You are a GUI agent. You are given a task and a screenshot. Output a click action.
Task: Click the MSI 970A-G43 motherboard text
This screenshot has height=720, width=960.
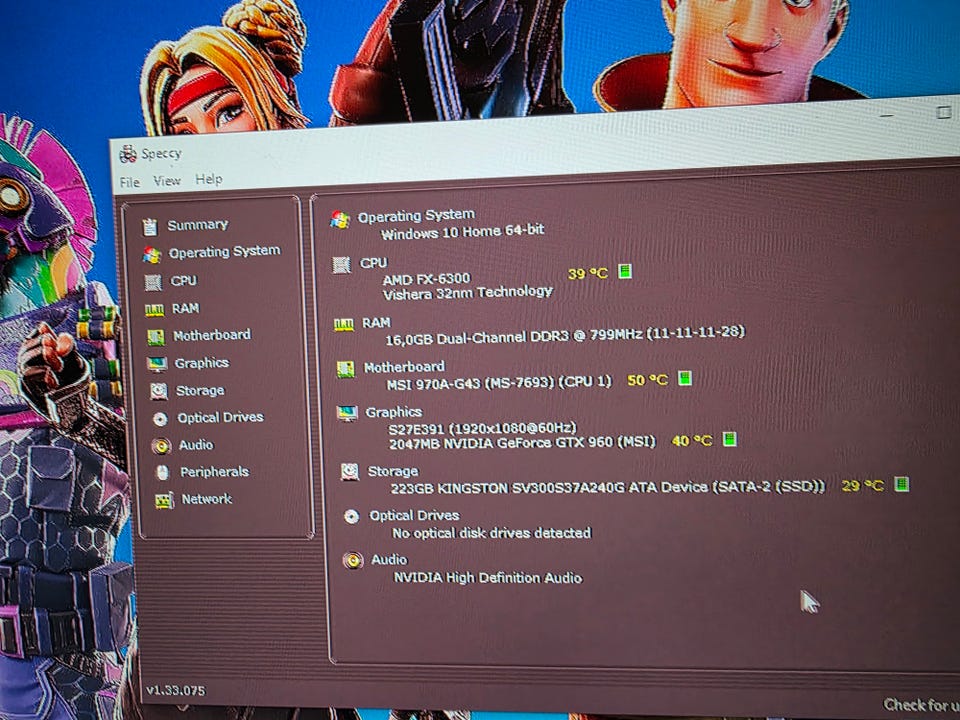pyautogui.click(x=499, y=383)
